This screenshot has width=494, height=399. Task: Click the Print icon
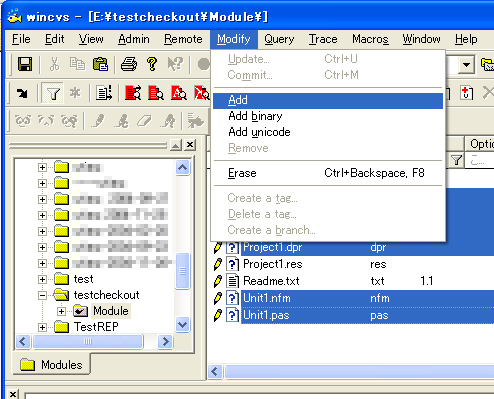pos(129,64)
